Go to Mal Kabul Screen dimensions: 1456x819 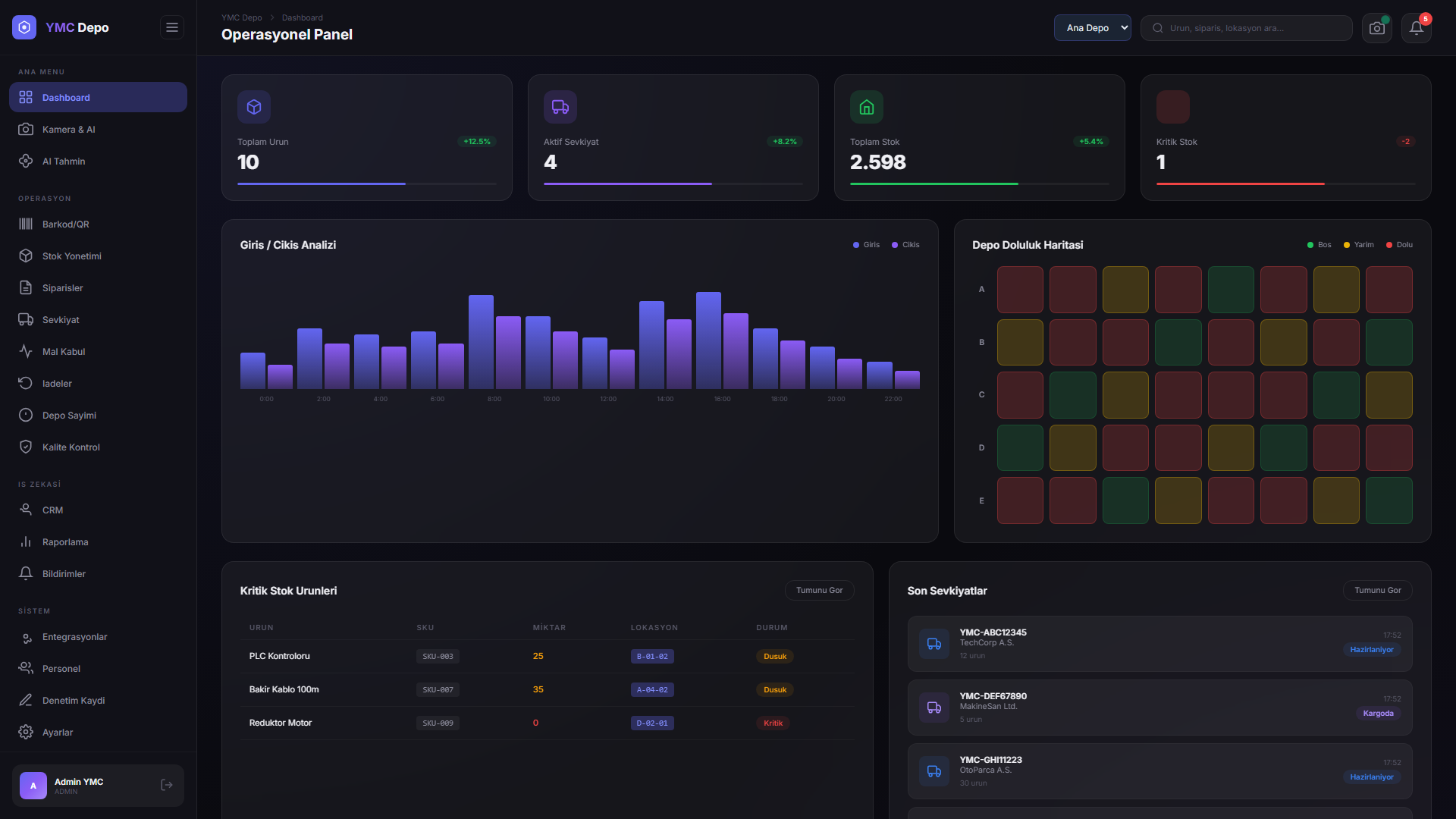pos(98,351)
